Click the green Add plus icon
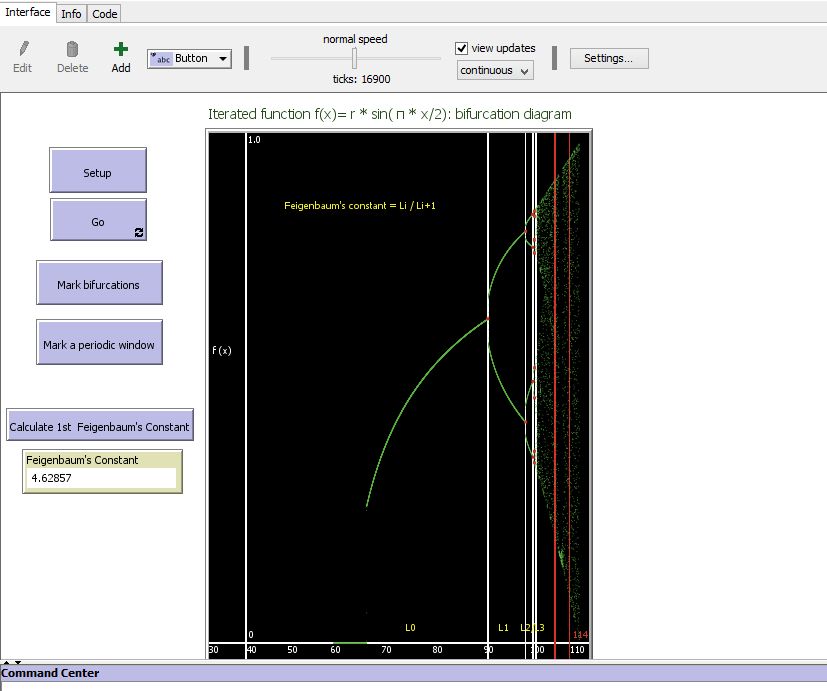827x691 pixels. 119,48
